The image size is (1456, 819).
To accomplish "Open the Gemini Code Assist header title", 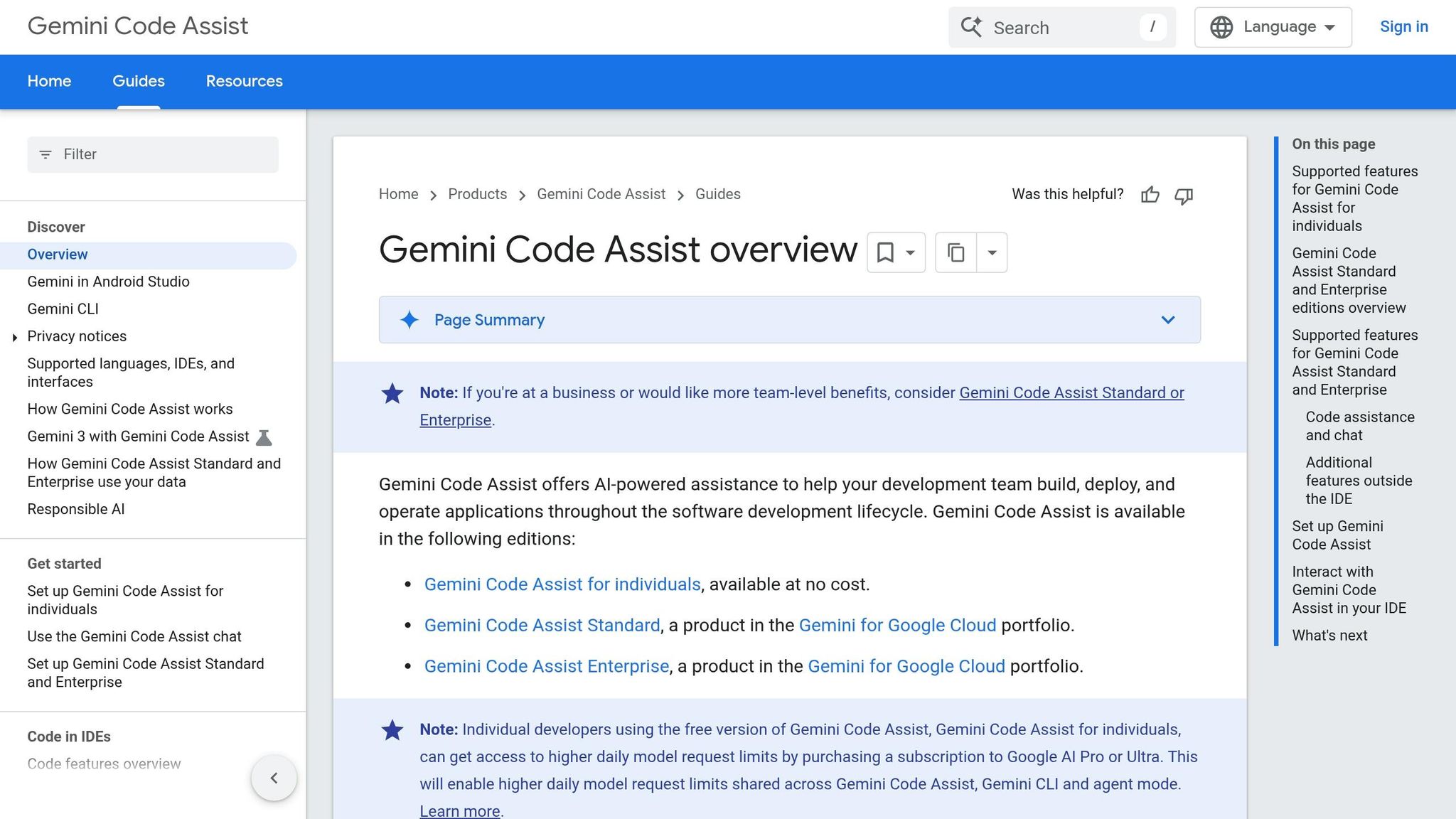I will pyautogui.click(x=138, y=26).
